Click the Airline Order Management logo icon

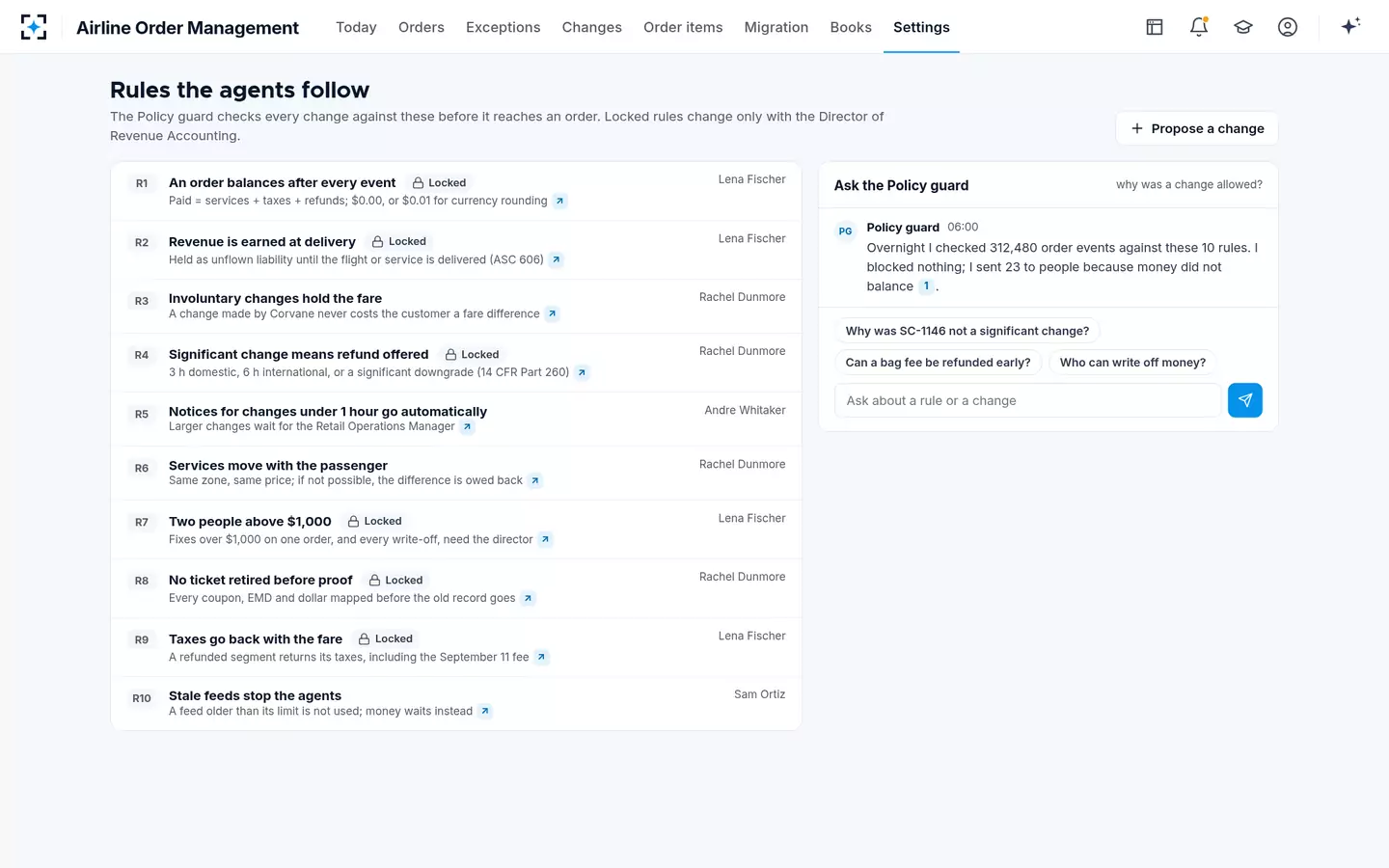click(x=34, y=27)
